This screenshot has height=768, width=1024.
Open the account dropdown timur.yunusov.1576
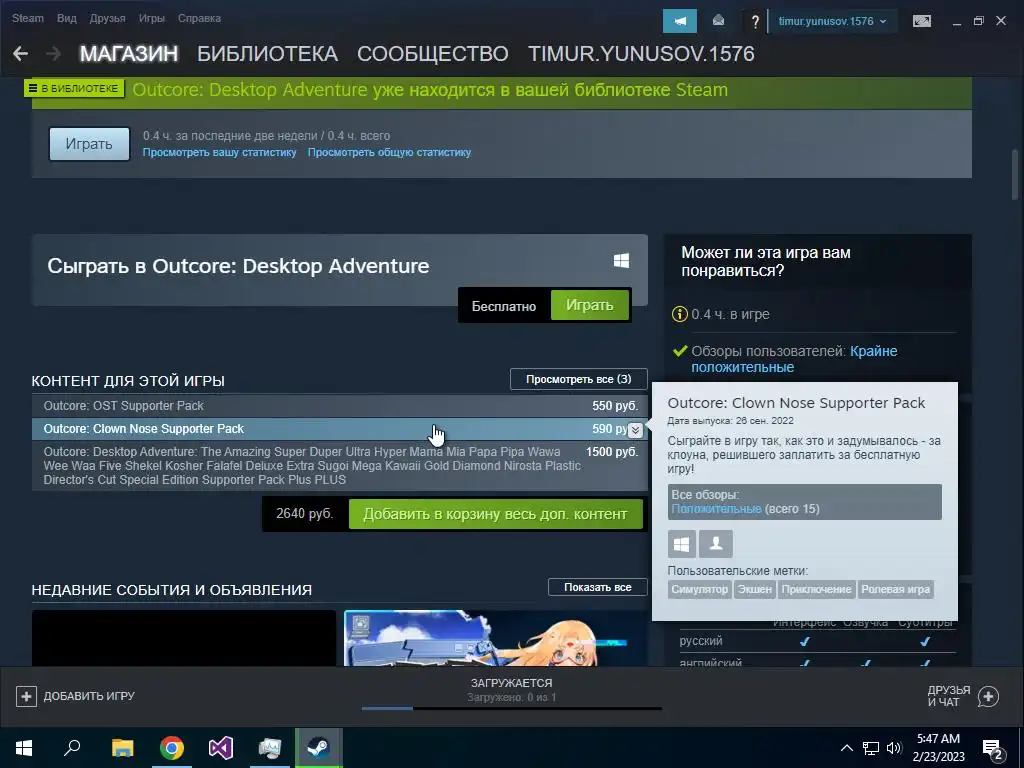tap(832, 21)
